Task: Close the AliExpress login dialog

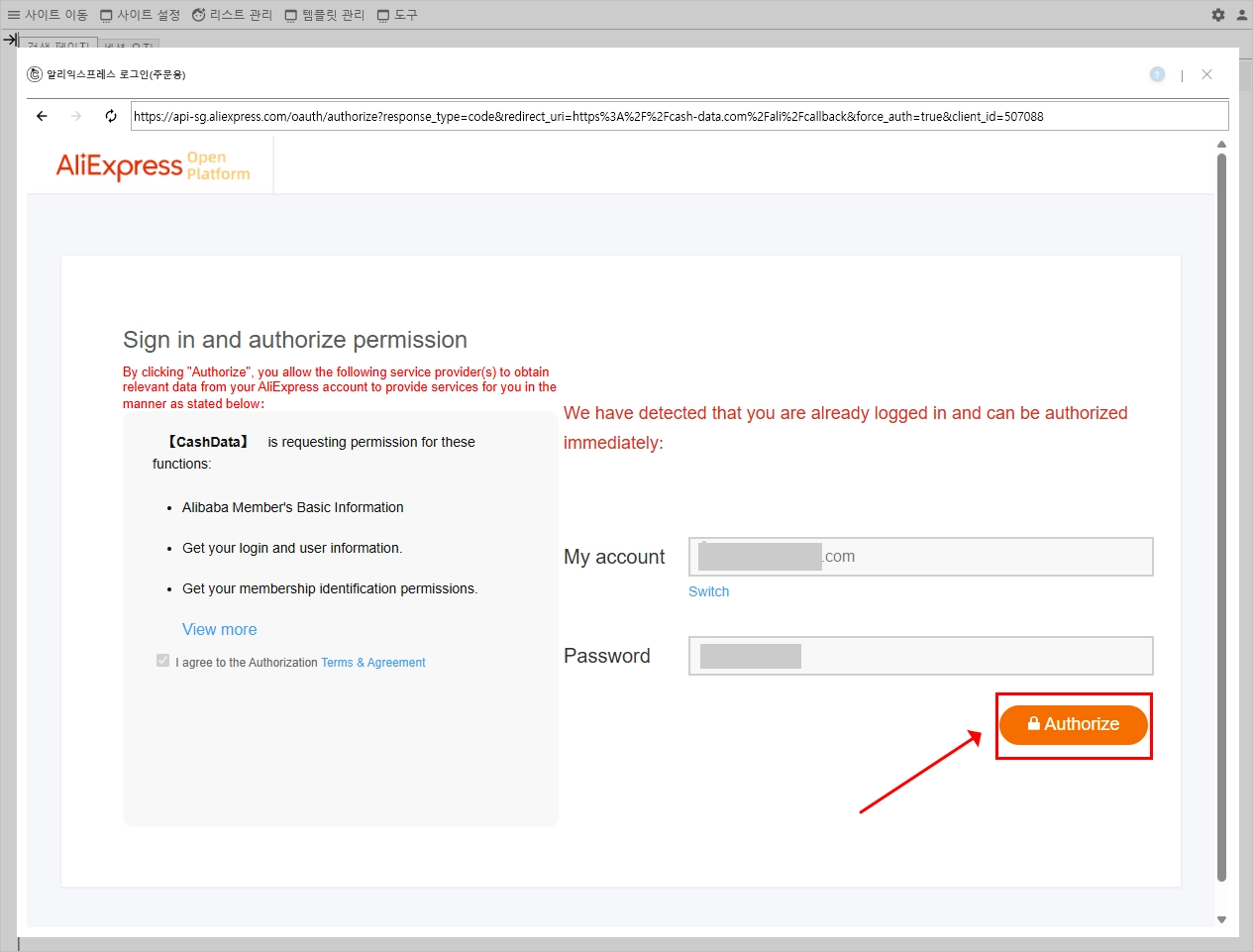Action: [x=1206, y=74]
